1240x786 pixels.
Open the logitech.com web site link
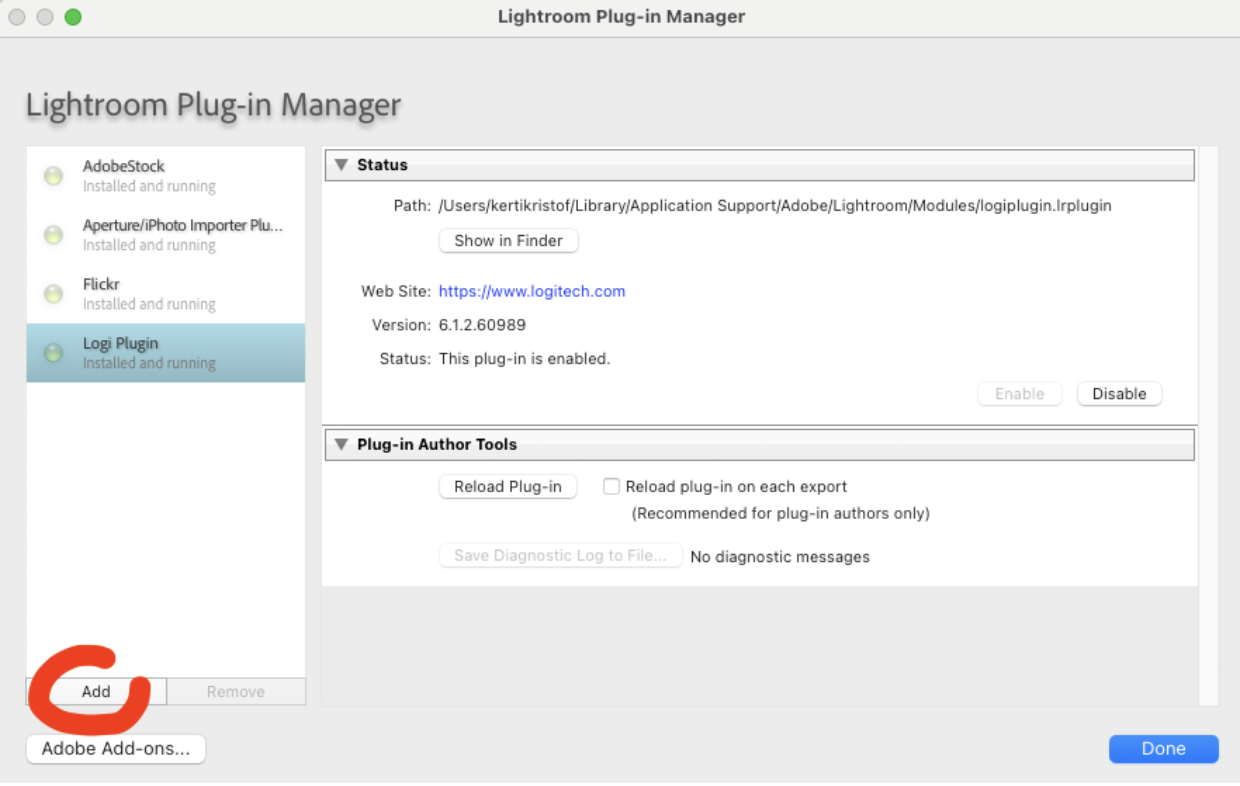point(532,292)
